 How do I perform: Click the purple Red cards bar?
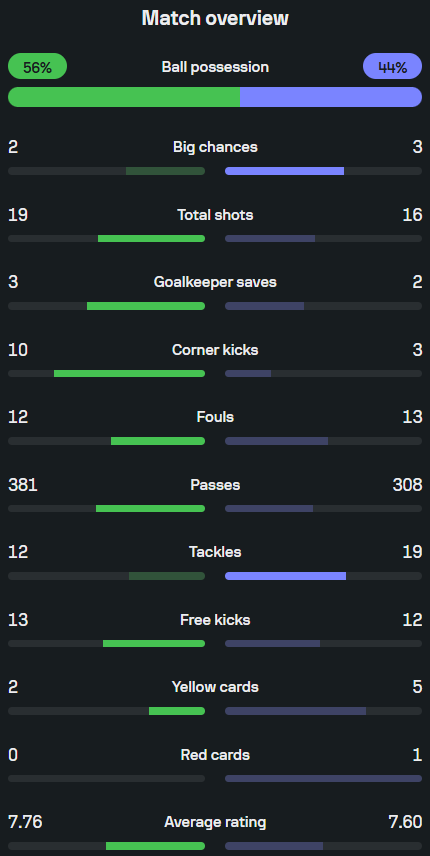[324, 778]
